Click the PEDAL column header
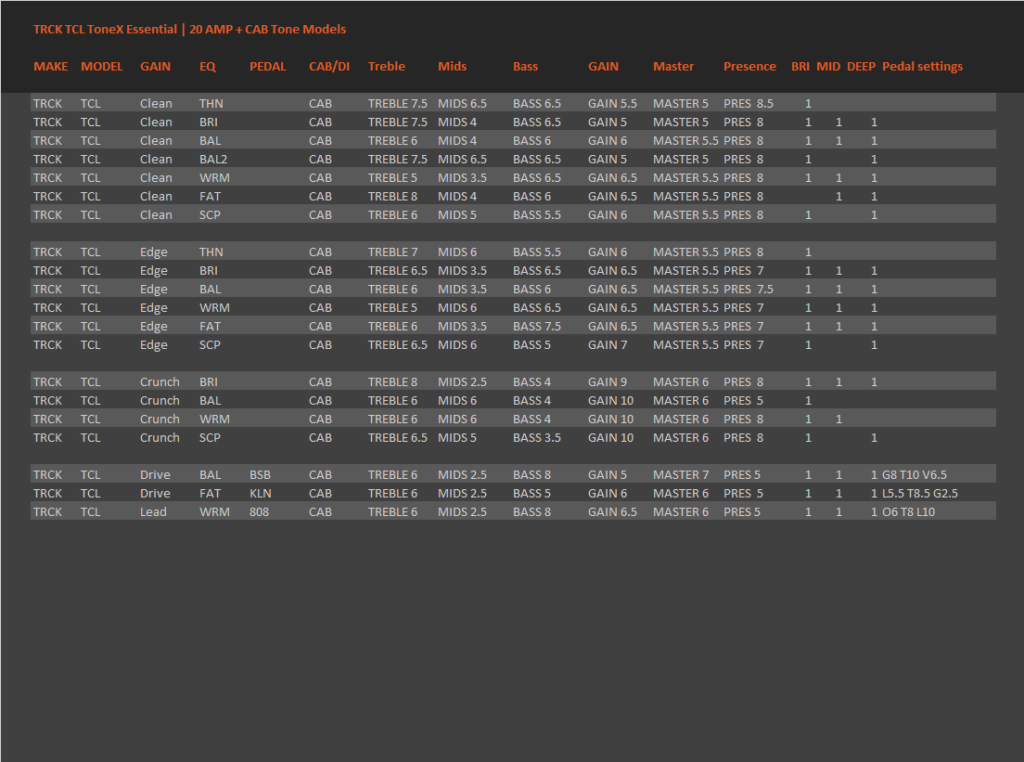The width and height of the screenshot is (1024, 762). point(268,67)
